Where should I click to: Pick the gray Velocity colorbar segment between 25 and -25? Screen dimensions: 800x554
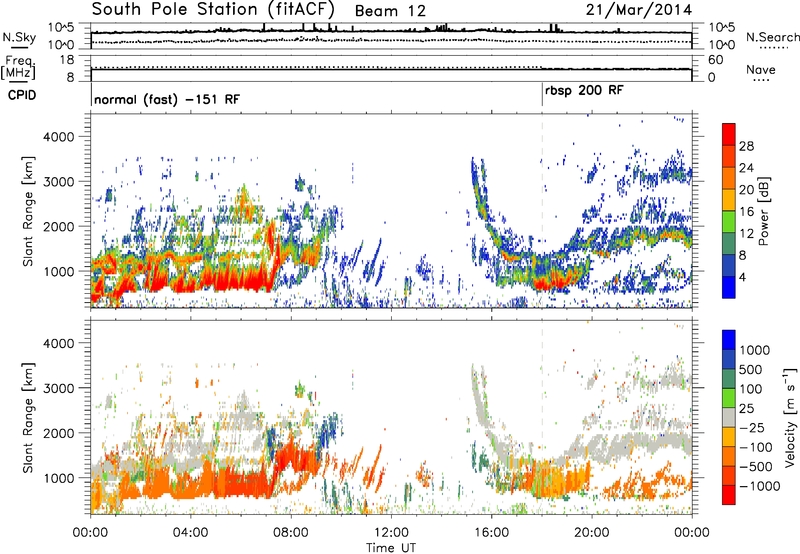pos(729,417)
